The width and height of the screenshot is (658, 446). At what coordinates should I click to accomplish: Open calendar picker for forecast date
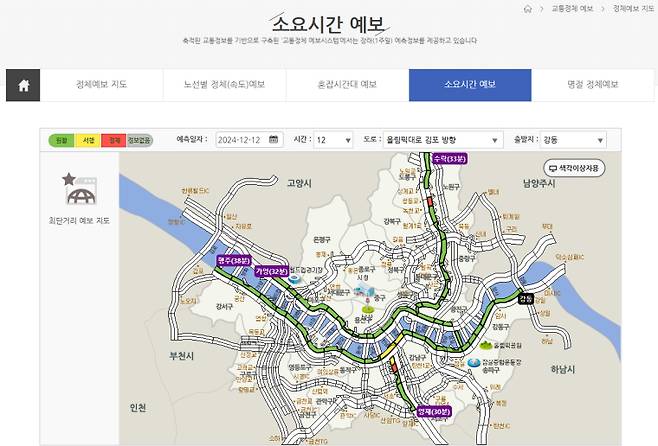(274, 139)
